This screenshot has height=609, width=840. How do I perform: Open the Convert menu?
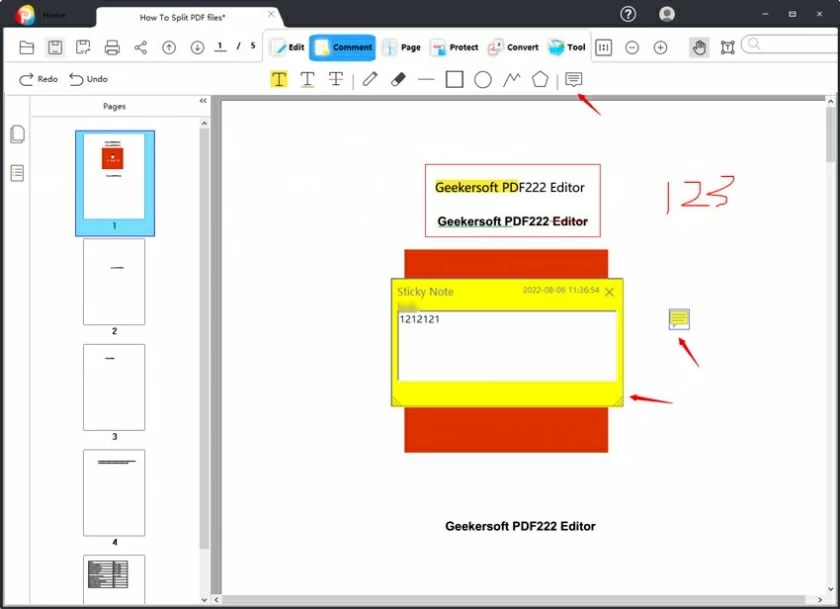(513, 47)
